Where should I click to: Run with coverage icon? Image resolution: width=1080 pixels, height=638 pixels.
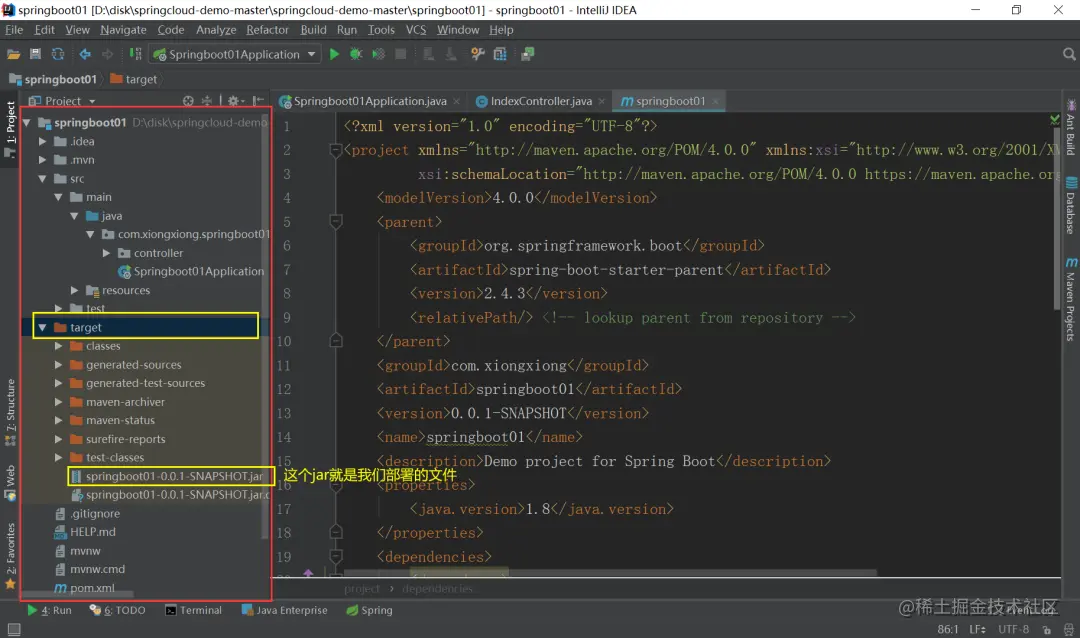(x=378, y=54)
